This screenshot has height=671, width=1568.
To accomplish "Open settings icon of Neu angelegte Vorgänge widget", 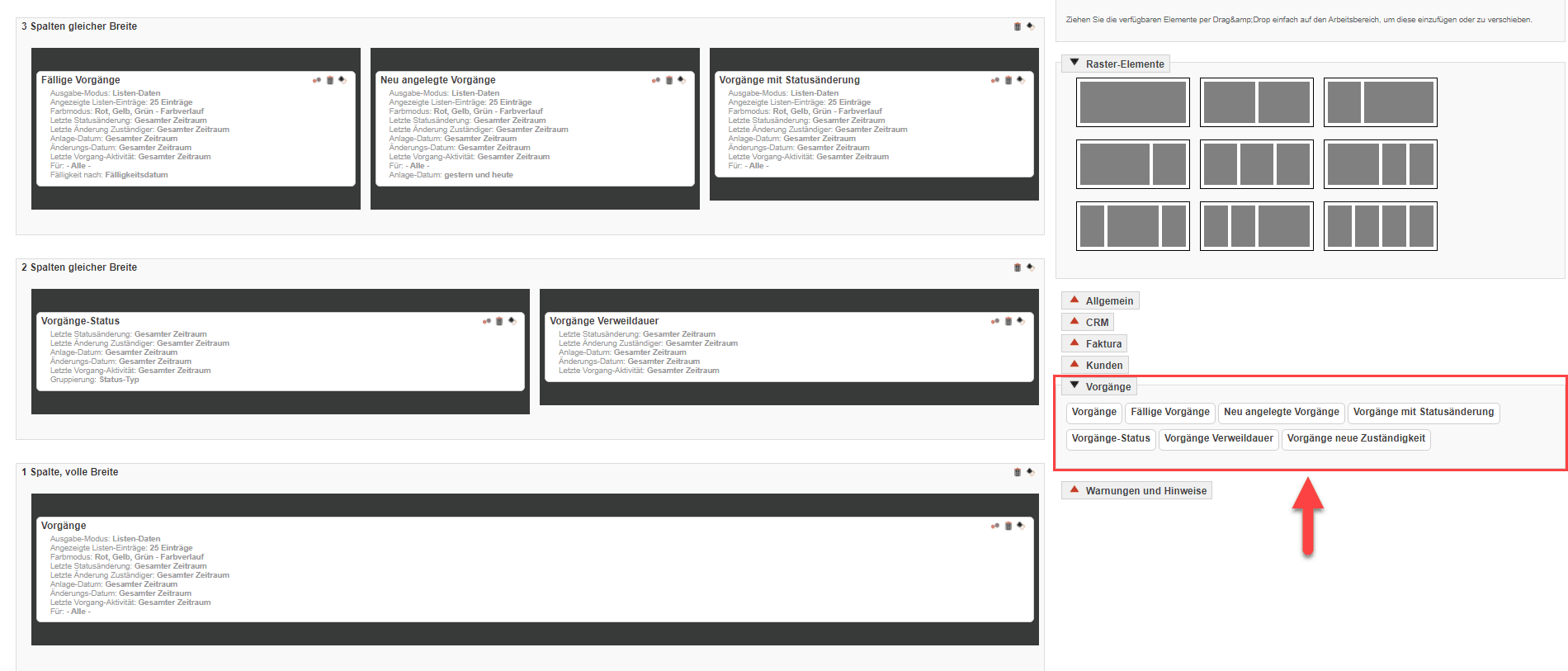I will click(656, 80).
